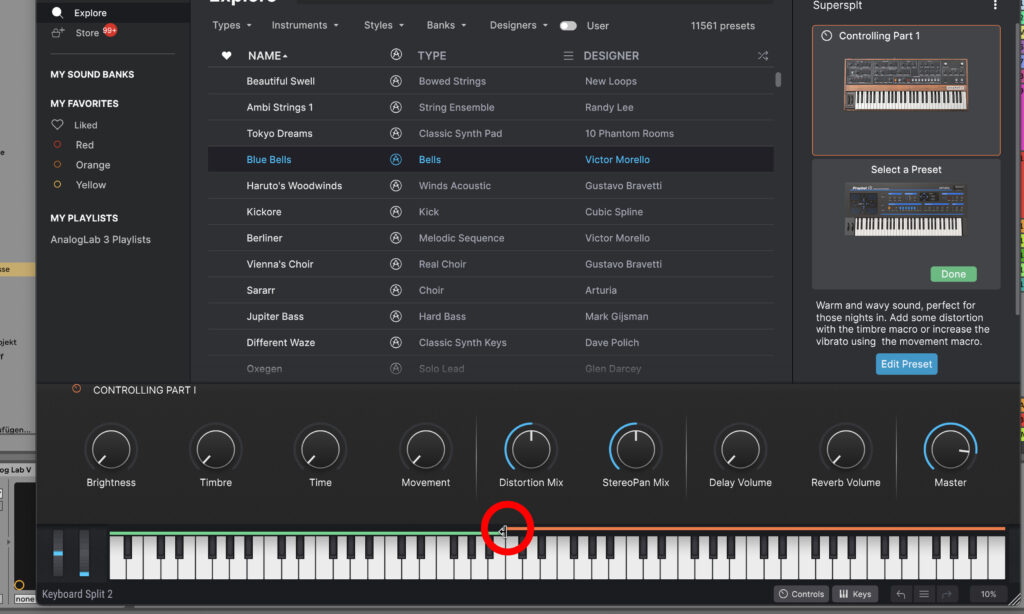The image size is (1024, 614).
Task: Expand the Styles filter dropdown
Action: pos(384,25)
